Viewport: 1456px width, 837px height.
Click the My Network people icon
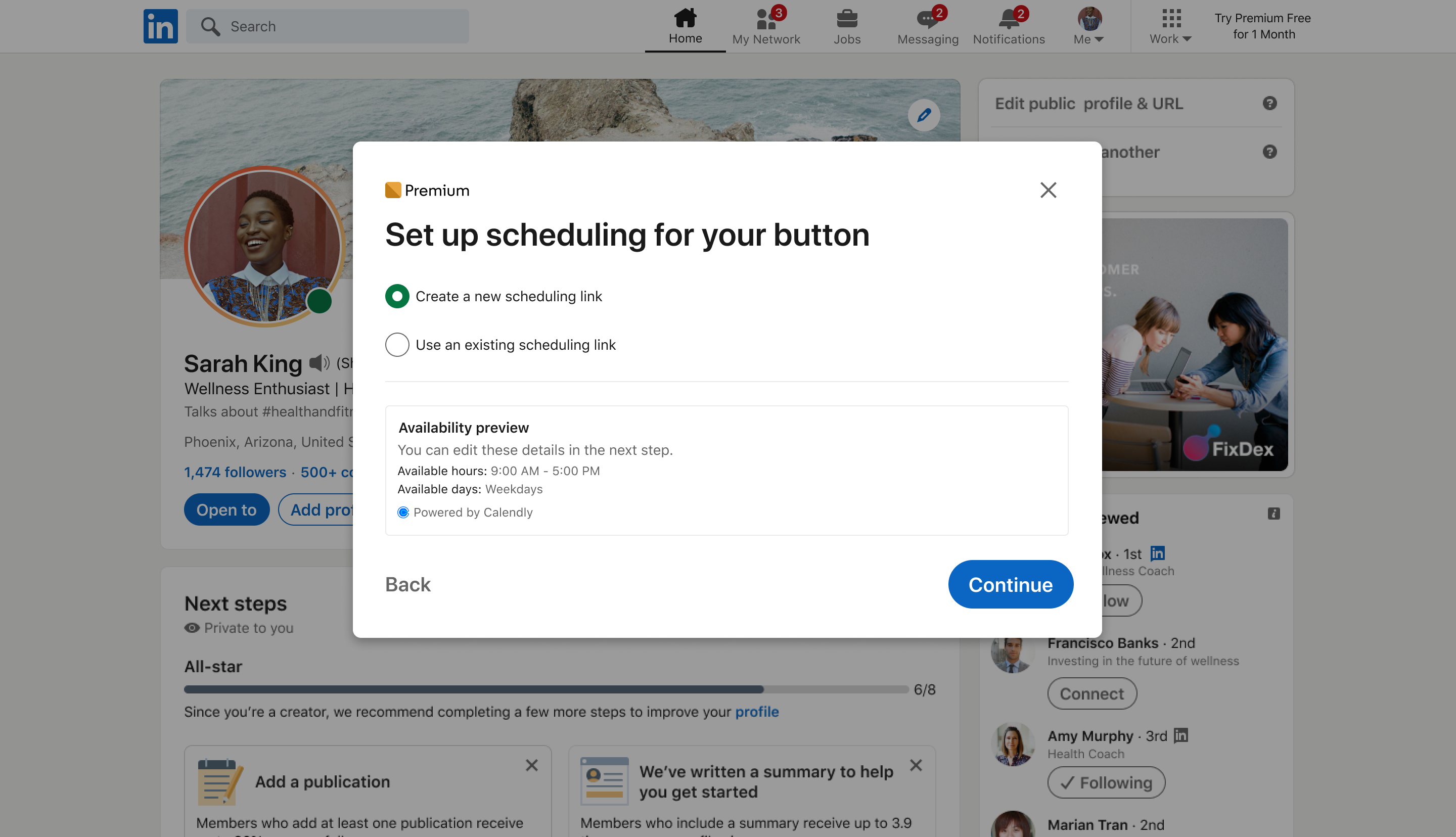[x=765, y=20]
